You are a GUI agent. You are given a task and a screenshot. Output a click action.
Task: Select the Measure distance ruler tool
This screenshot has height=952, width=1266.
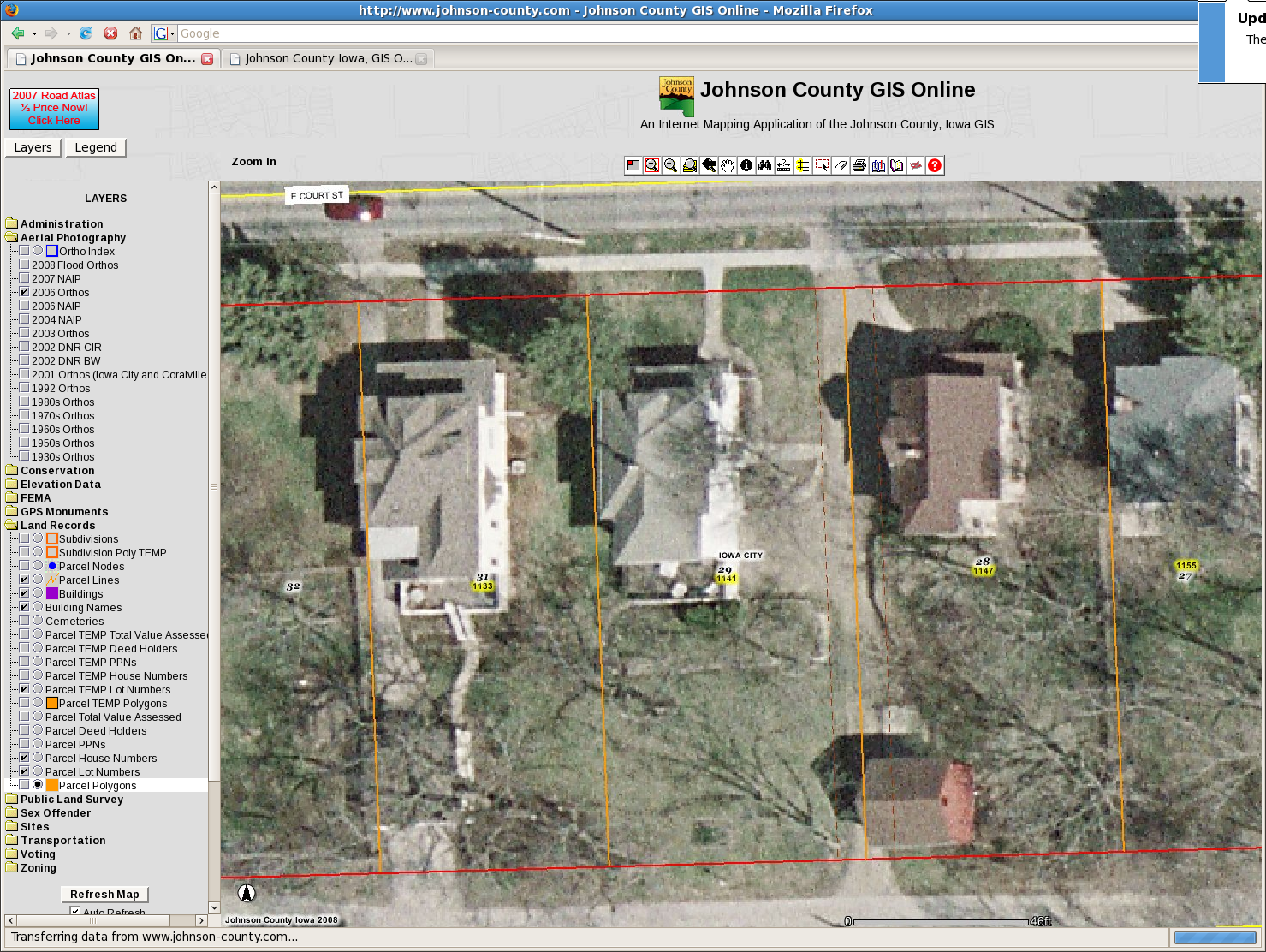784,165
